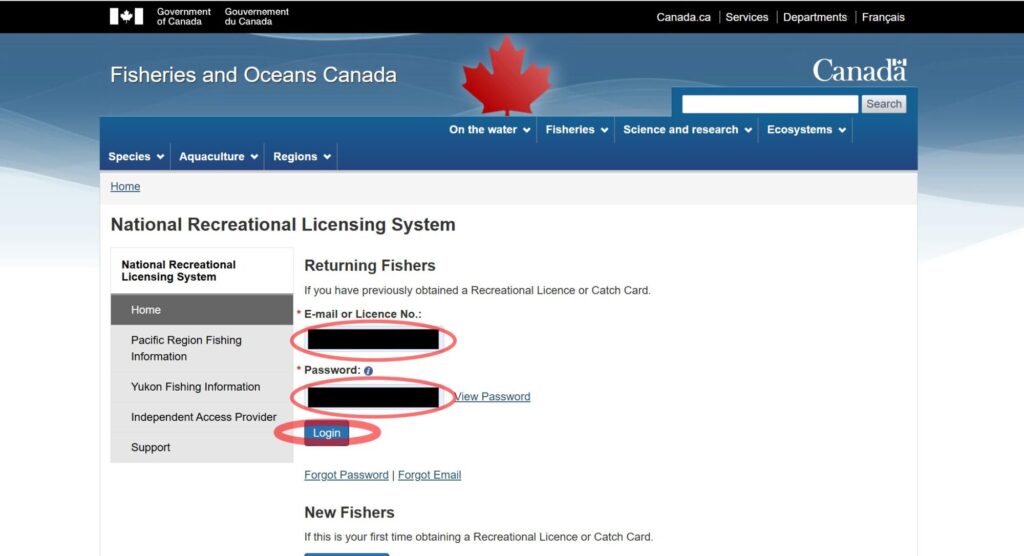Select Home in the sidebar menu
The image size is (1024, 556).
(x=202, y=310)
